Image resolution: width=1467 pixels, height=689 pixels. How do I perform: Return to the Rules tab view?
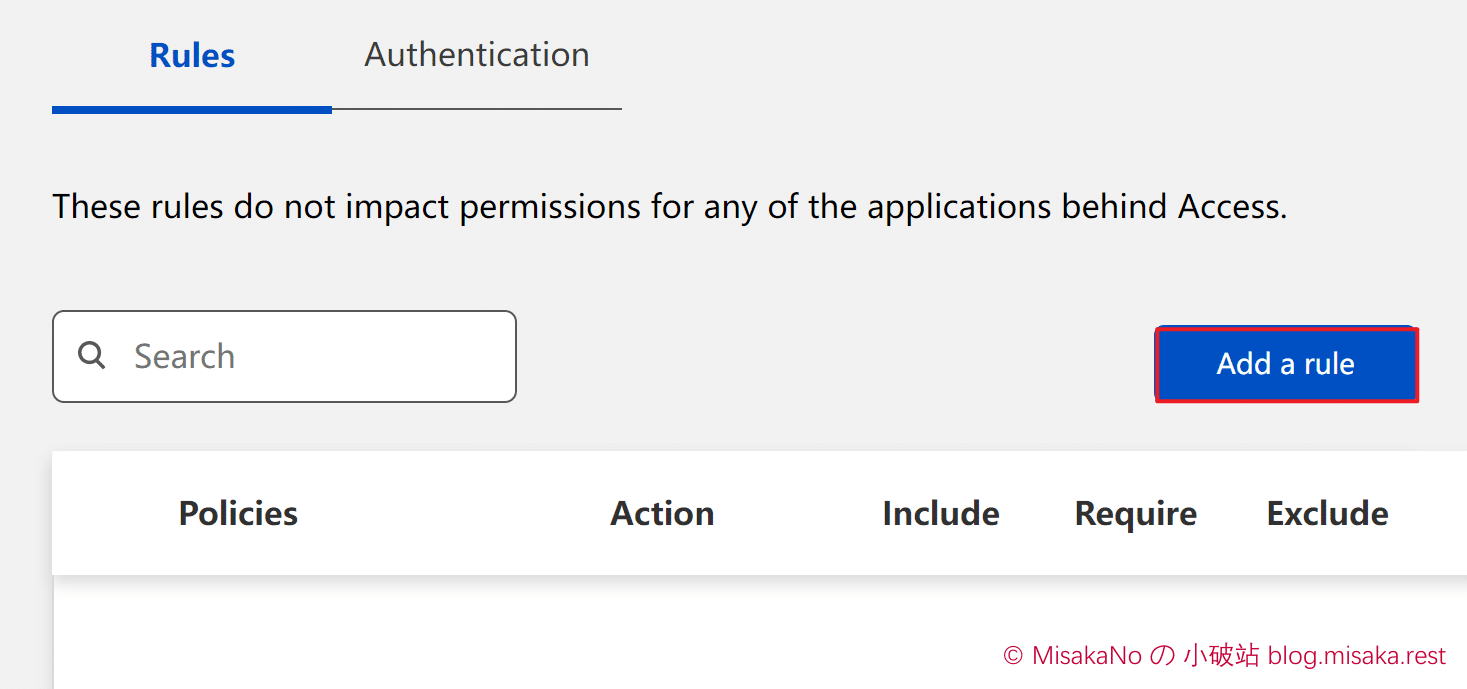click(191, 55)
